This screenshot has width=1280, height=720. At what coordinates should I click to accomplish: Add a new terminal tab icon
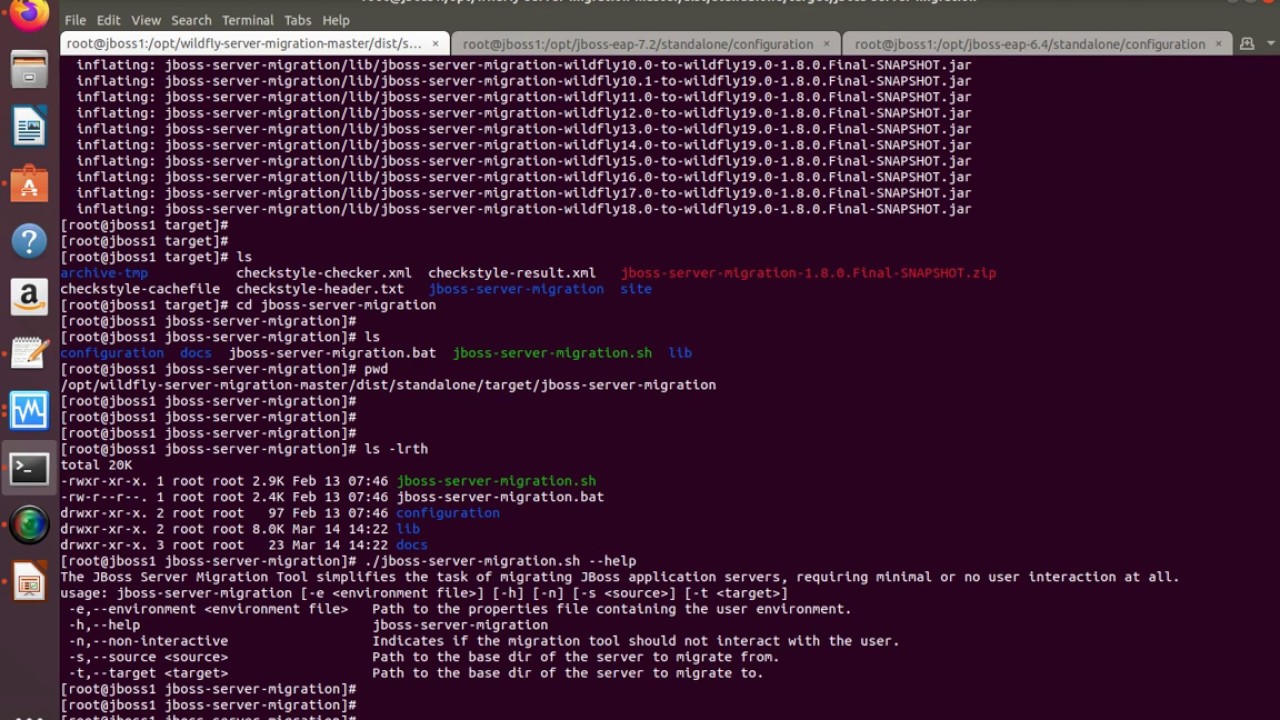[x=1247, y=44]
